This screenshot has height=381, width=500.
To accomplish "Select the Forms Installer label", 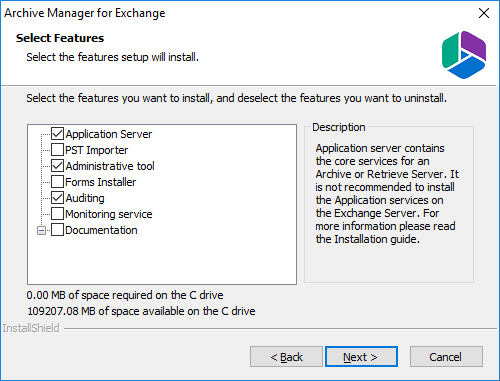I will pos(101,182).
